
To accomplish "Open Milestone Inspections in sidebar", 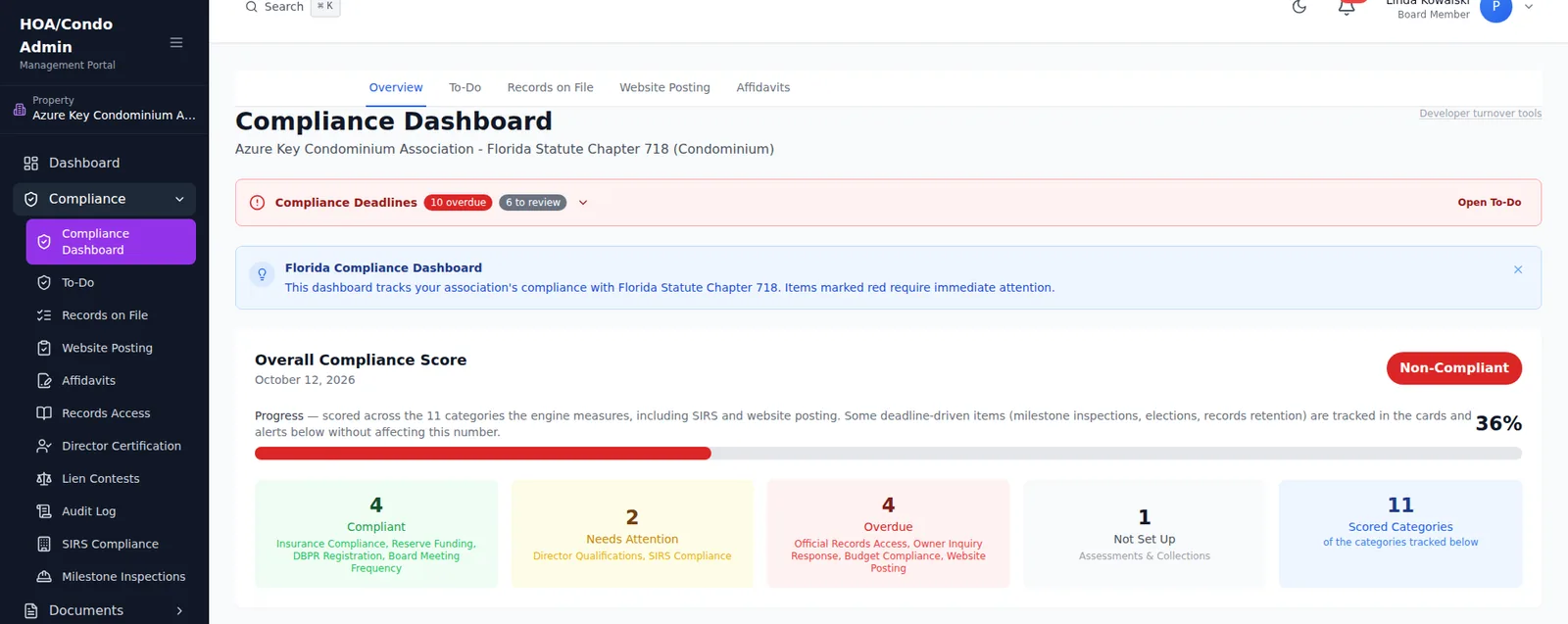I will click(111, 577).
